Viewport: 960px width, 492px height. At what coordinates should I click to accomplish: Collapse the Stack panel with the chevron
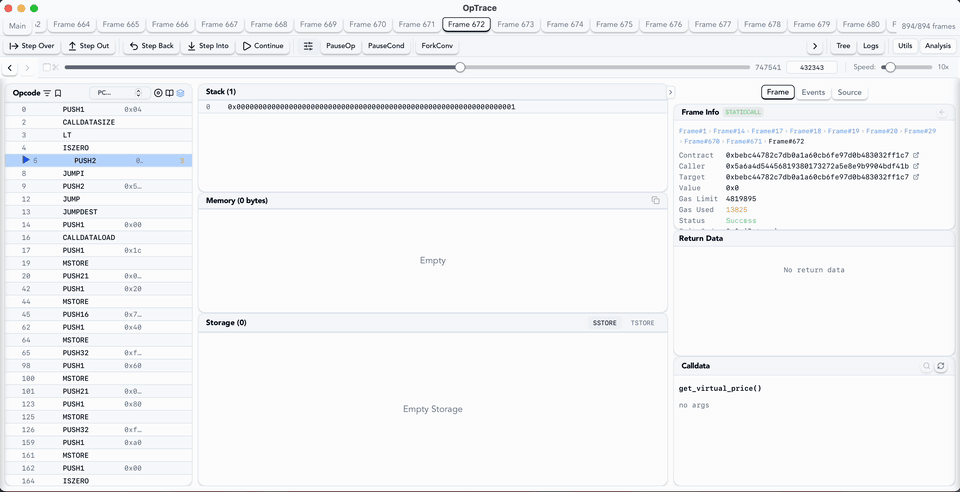[x=670, y=92]
